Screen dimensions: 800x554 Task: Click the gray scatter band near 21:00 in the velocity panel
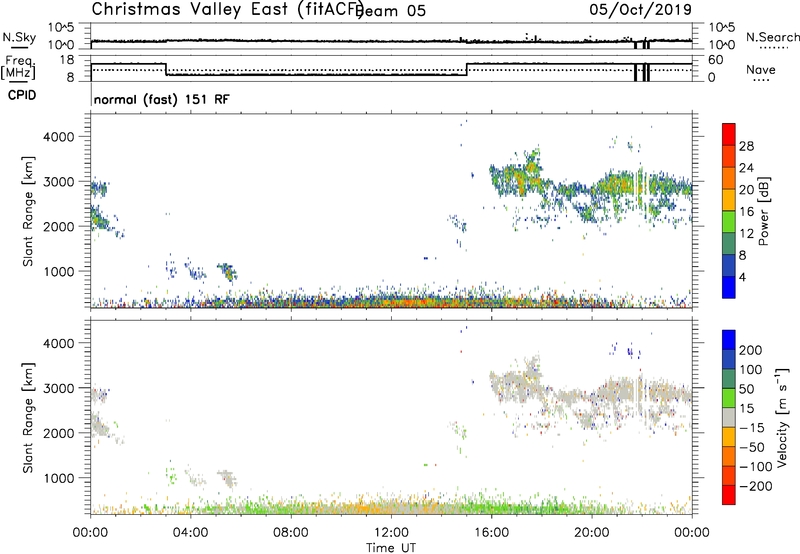[x=620, y=392]
